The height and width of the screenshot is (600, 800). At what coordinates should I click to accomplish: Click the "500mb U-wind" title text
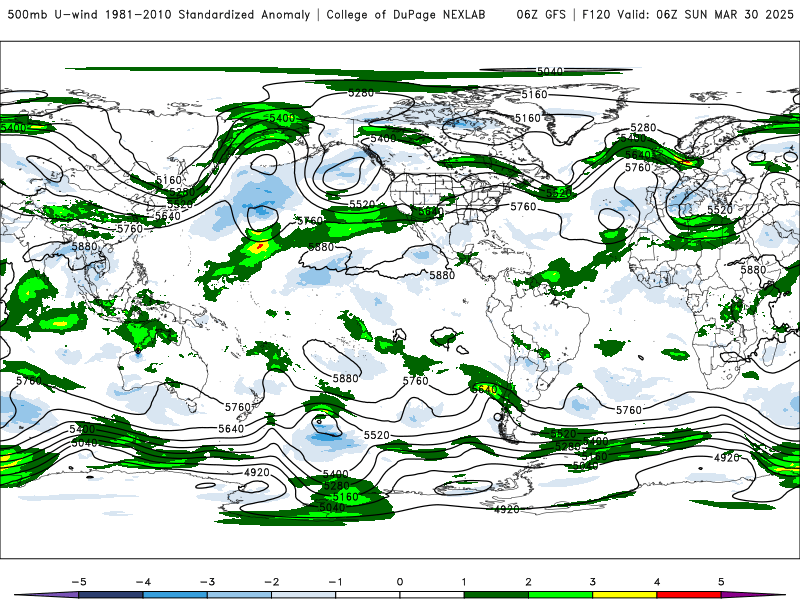(x=52, y=14)
